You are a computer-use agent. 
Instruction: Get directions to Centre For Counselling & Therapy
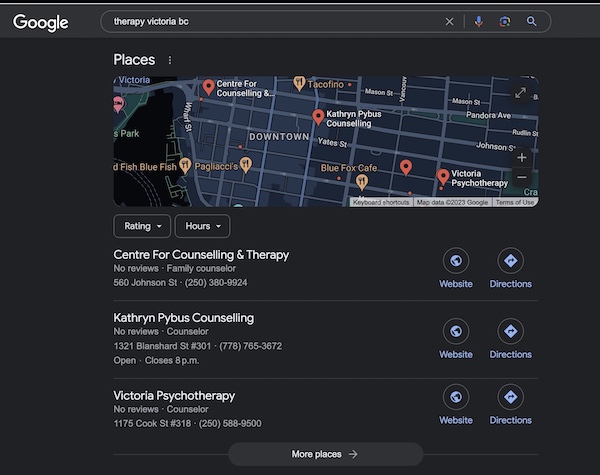510,269
